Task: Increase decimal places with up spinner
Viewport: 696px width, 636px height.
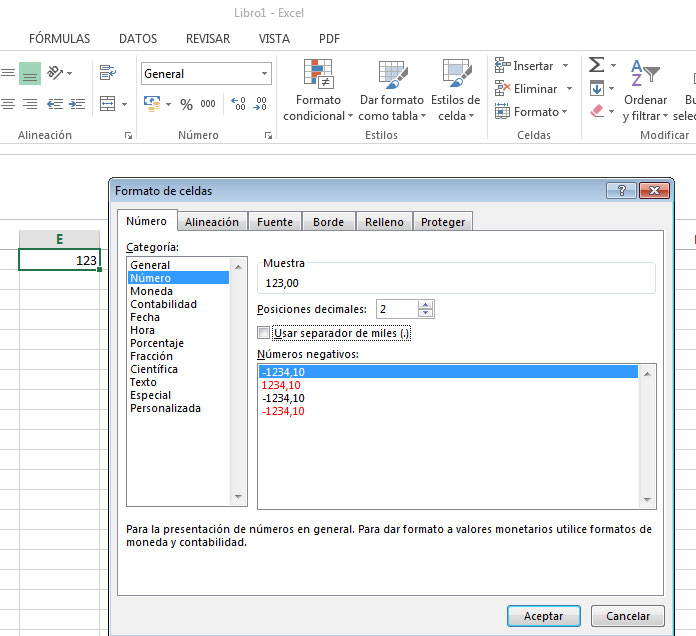Action: coord(425,304)
